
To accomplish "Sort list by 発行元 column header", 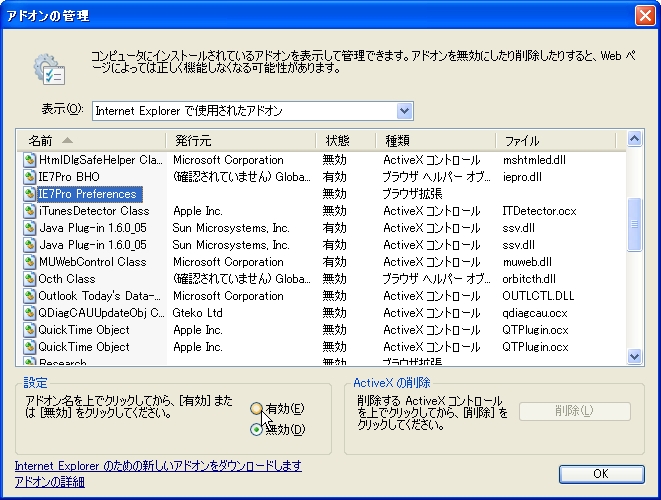I will pos(241,140).
